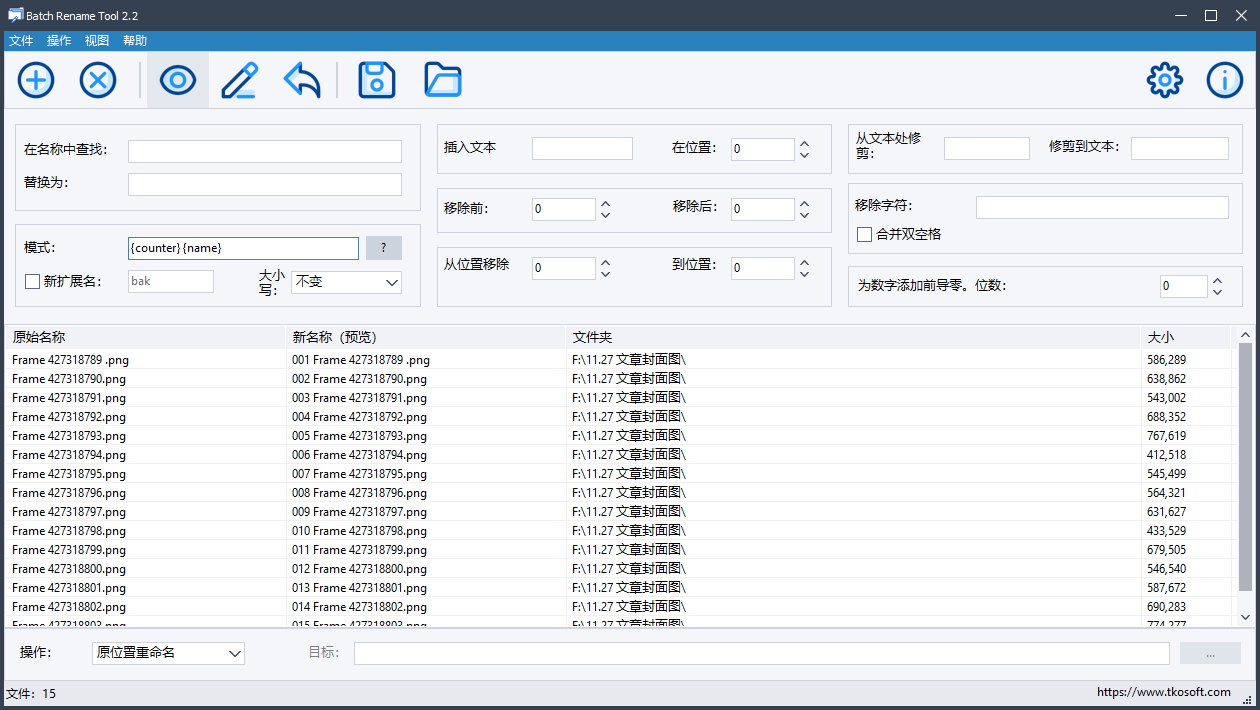This screenshot has height=710, width=1260.
Task: Click the new extension bak field
Action: point(171,281)
